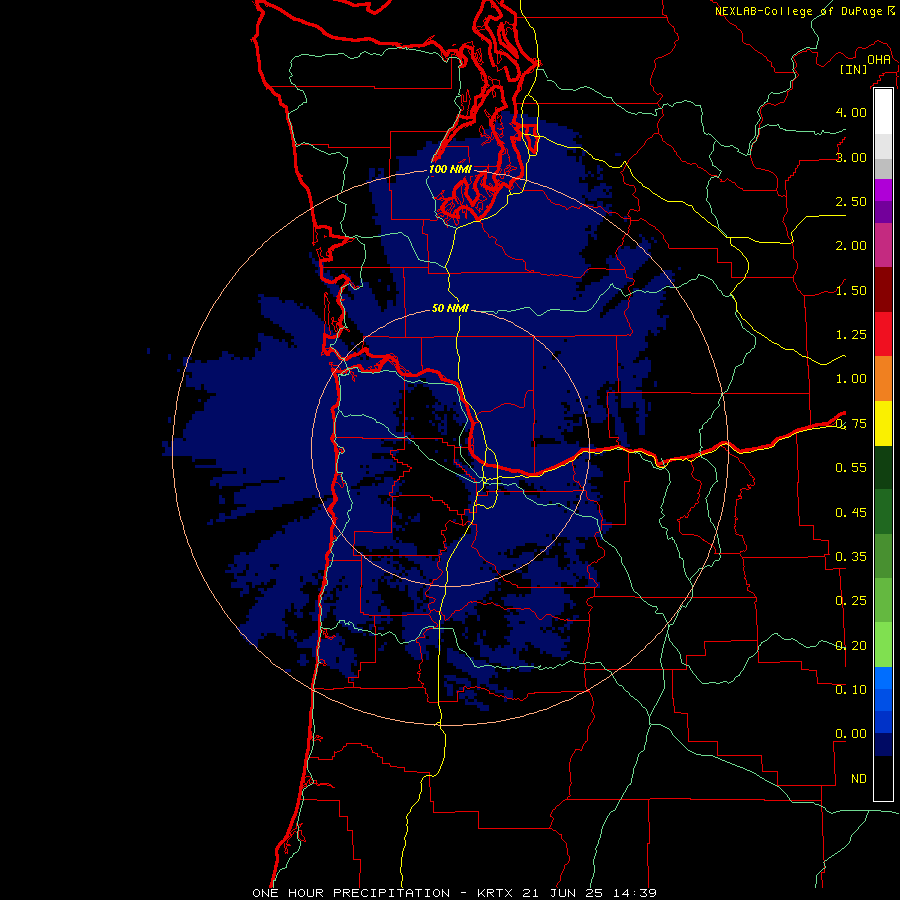The height and width of the screenshot is (900, 900).
Task: Select the 1.25 legend value
Action: click(x=851, y=335)
